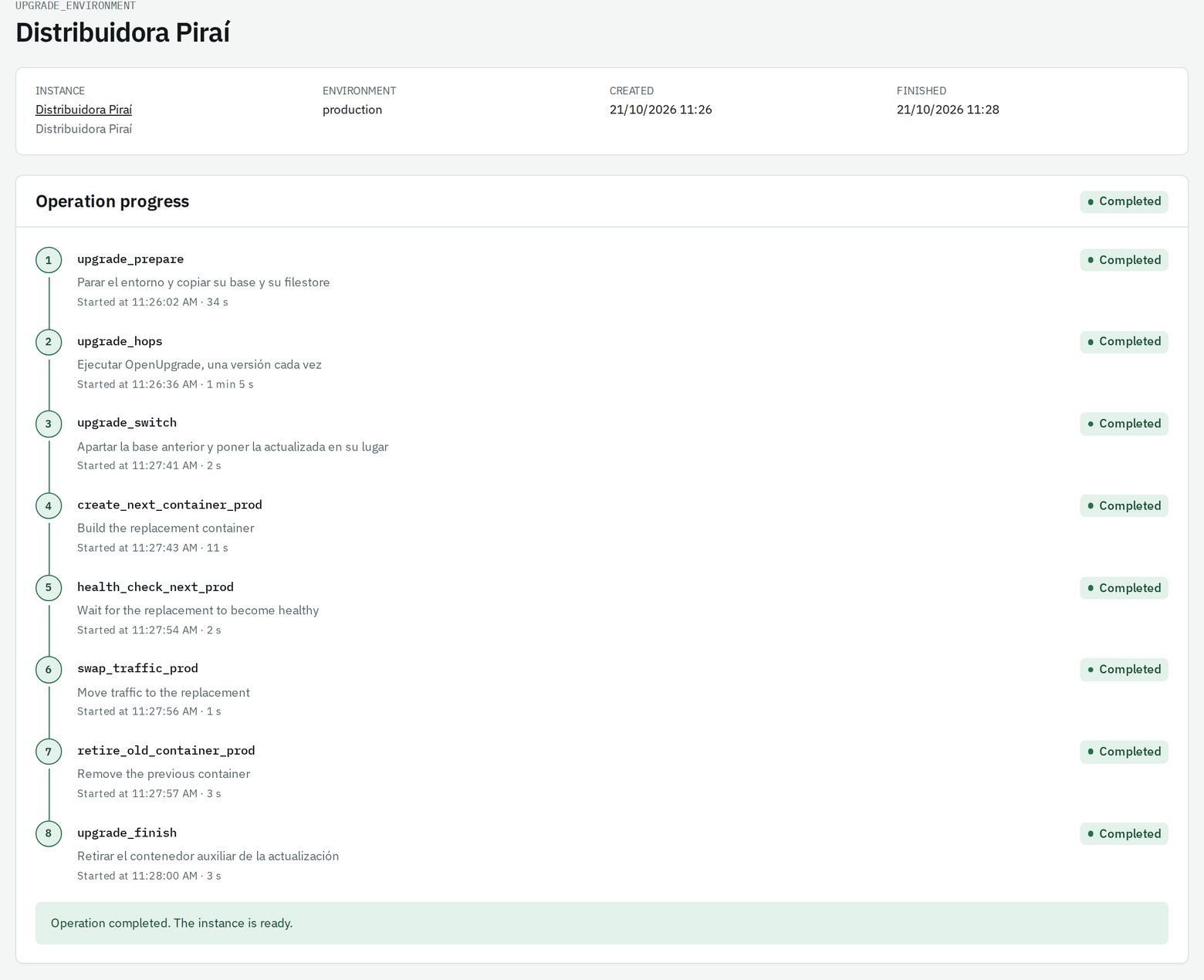
Task: Select the Completed status of upgrade_finish
Action: pyautogui.click(x=1124, y=833)
